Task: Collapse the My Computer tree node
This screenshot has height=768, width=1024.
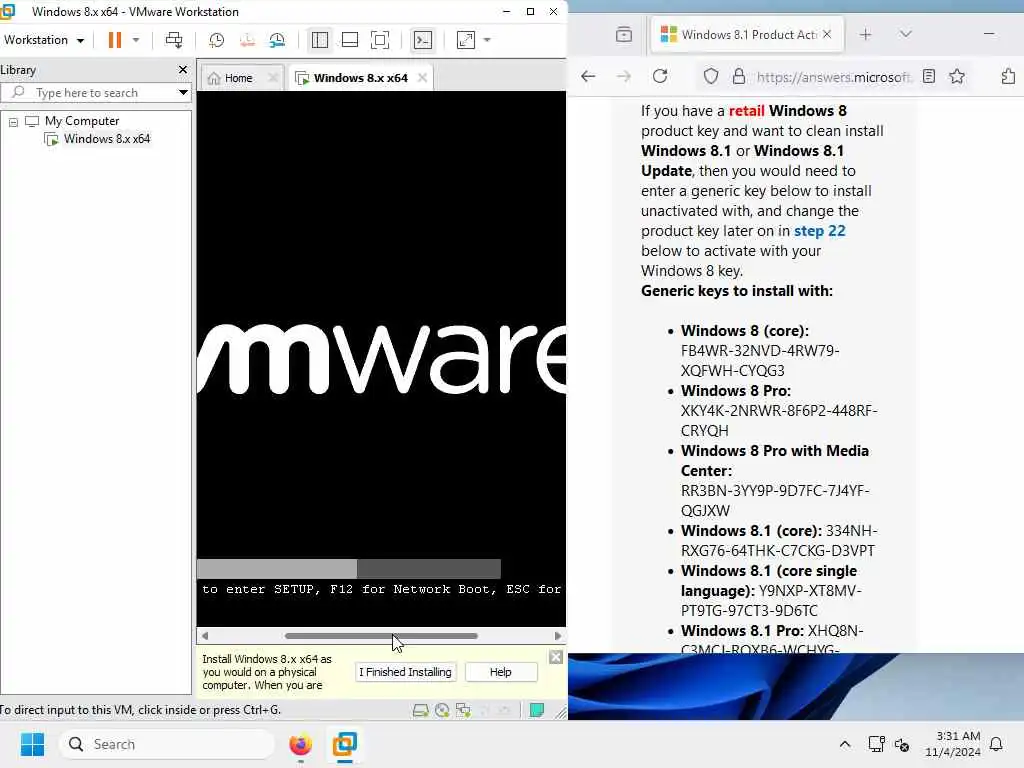Action: [13, 121]
